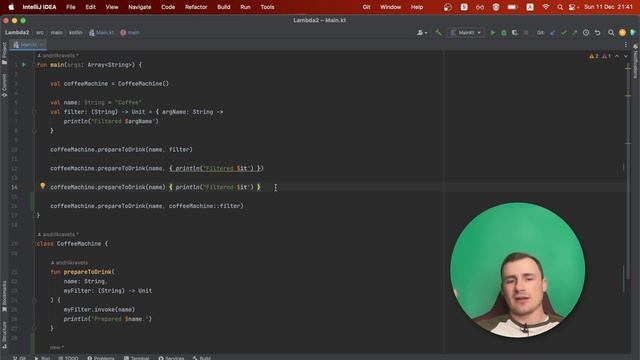640x360 pixels.
Task: Close the Main.kt editor tab
Action: pyautogui.click(x=42, y=44)
